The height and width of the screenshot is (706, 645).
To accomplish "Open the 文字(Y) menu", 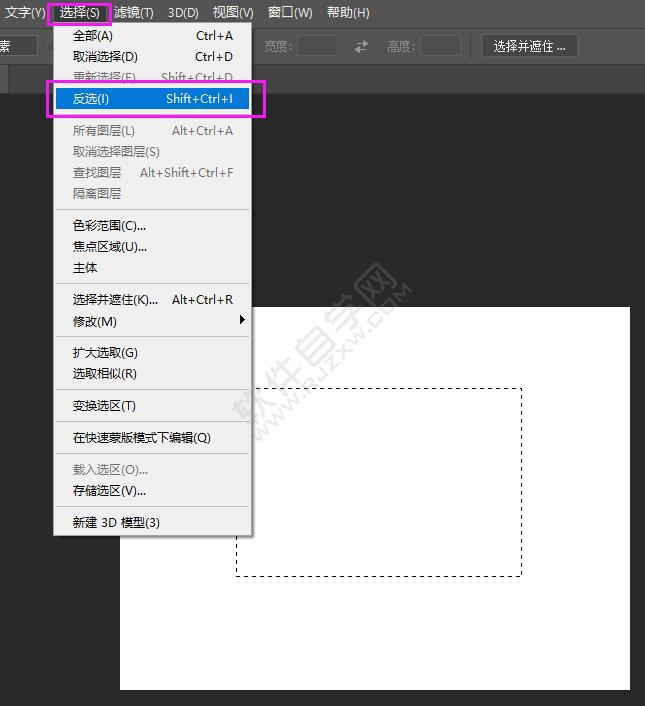I will (25, 13).
